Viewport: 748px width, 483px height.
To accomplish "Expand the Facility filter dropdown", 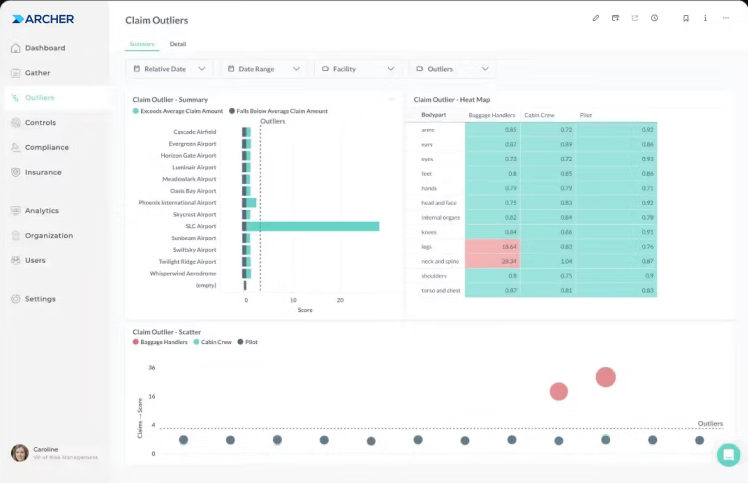I will (359, 69).
